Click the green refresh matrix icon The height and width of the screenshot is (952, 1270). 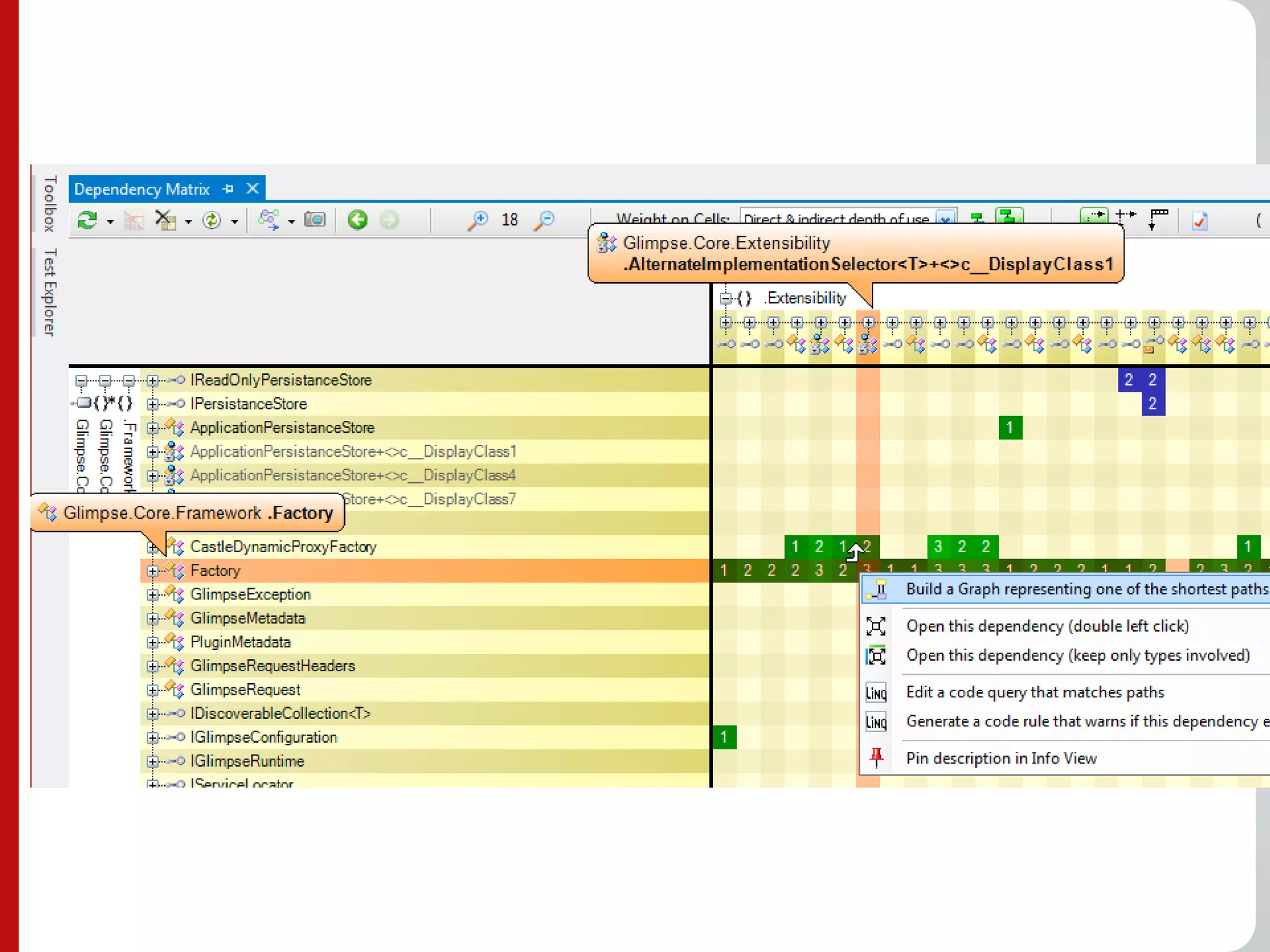[87, 220]
